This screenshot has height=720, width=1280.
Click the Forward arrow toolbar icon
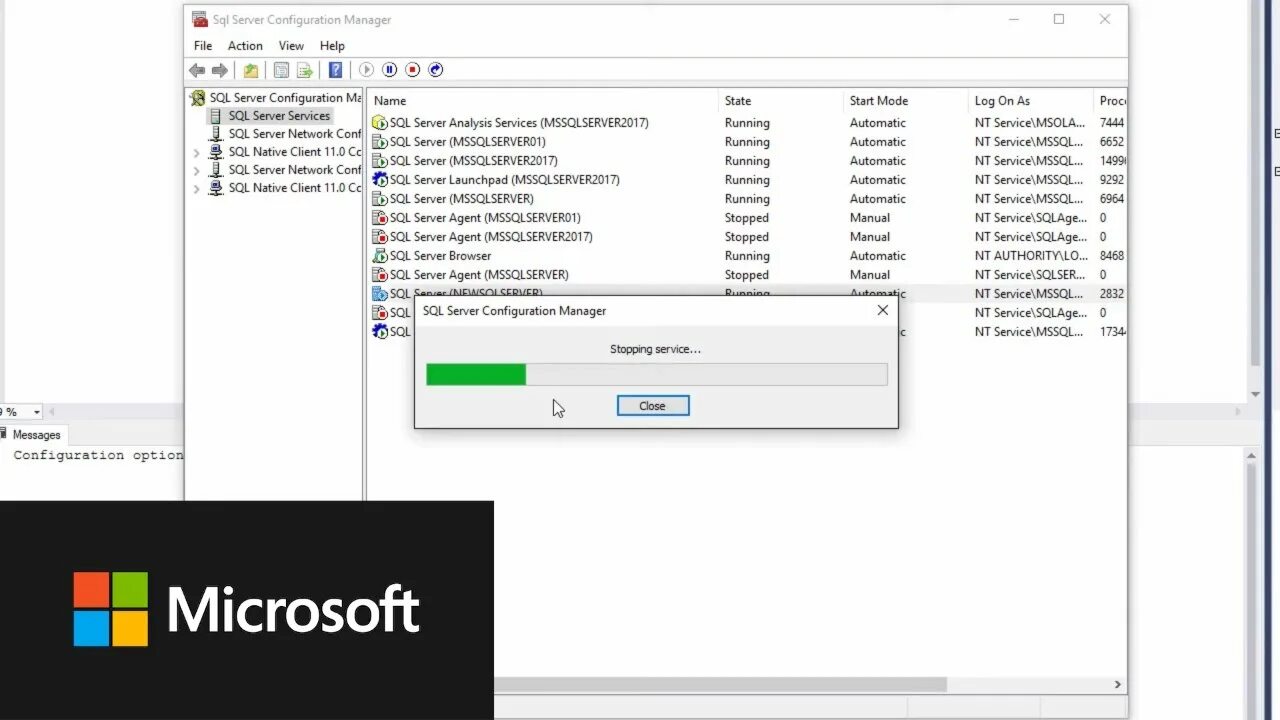point(219,70)
